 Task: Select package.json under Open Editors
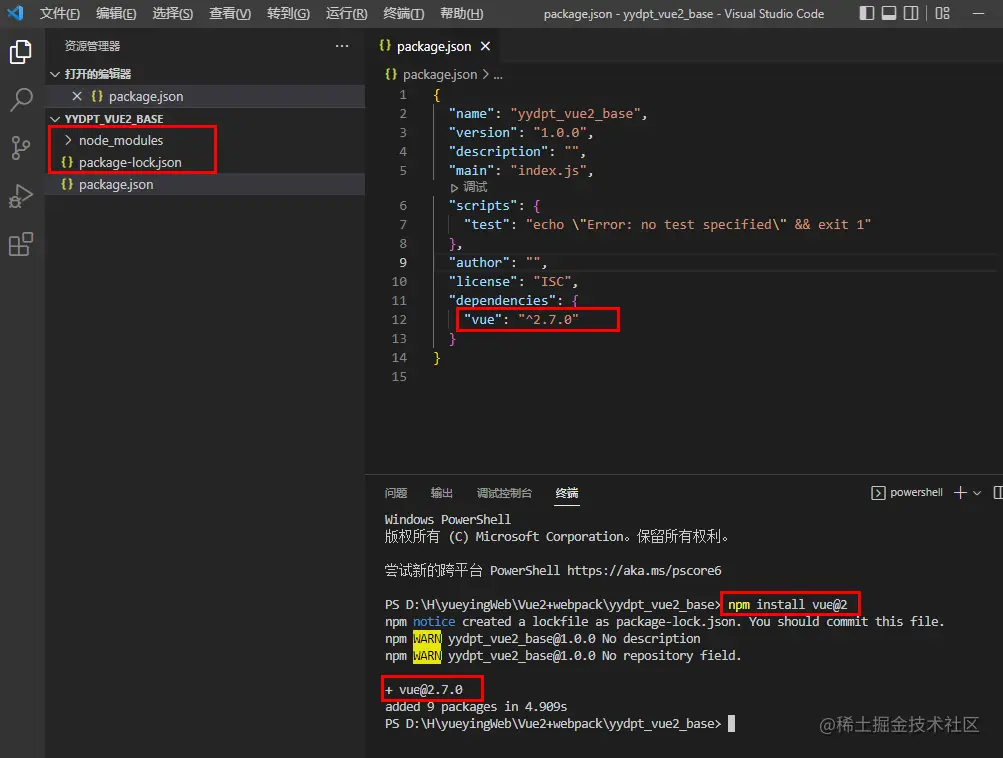(x=146, y=97)
